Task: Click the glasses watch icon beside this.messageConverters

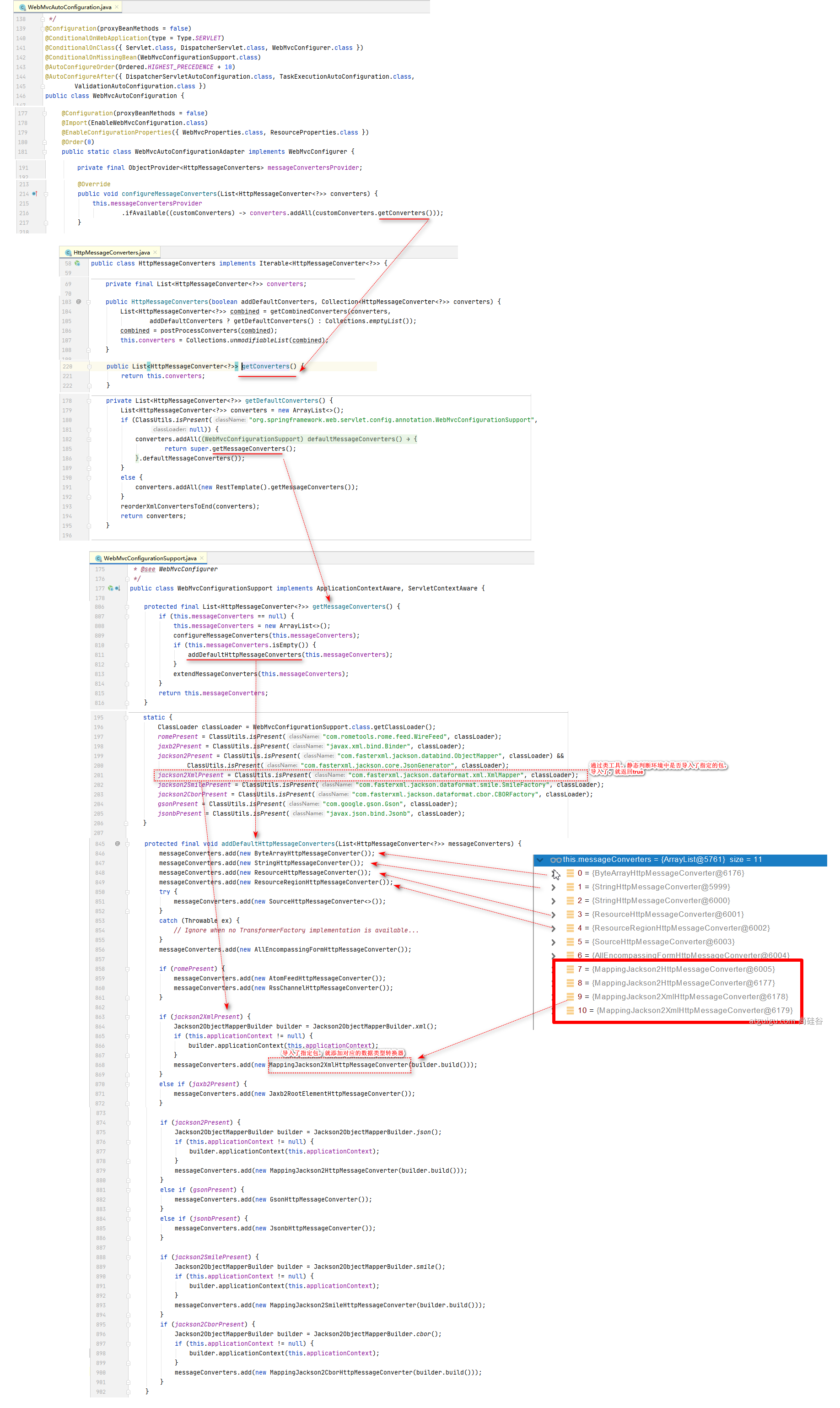Action: (x=556, y=860)
